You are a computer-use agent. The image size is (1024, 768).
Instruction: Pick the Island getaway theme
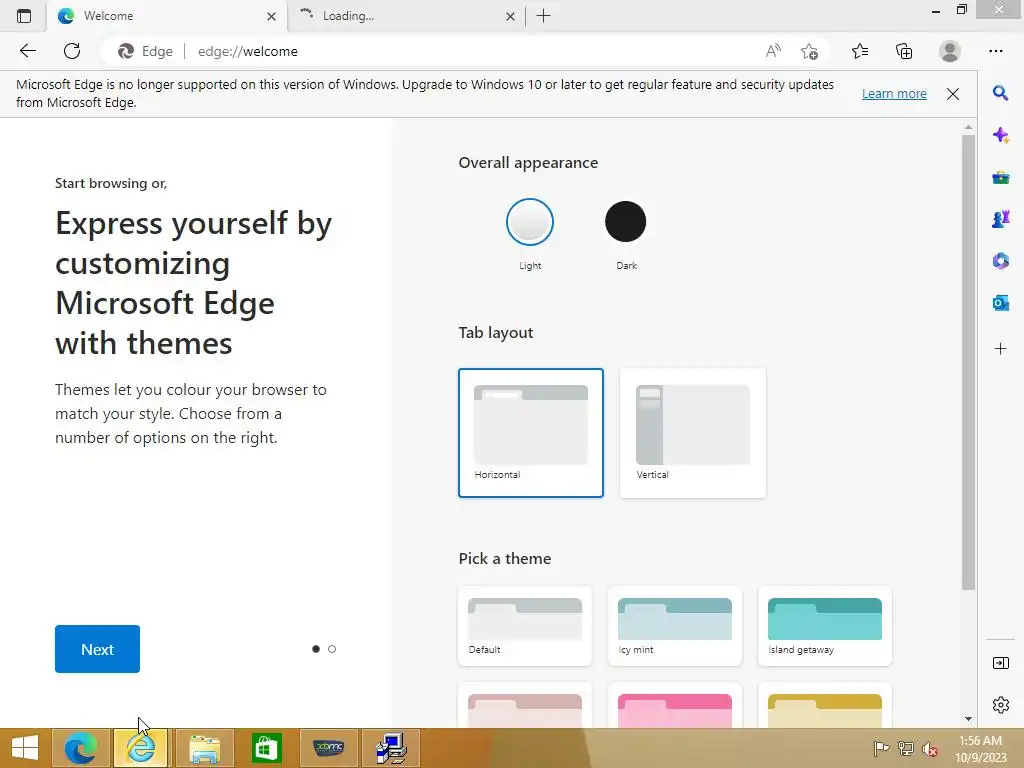click(x=825, y=626)
